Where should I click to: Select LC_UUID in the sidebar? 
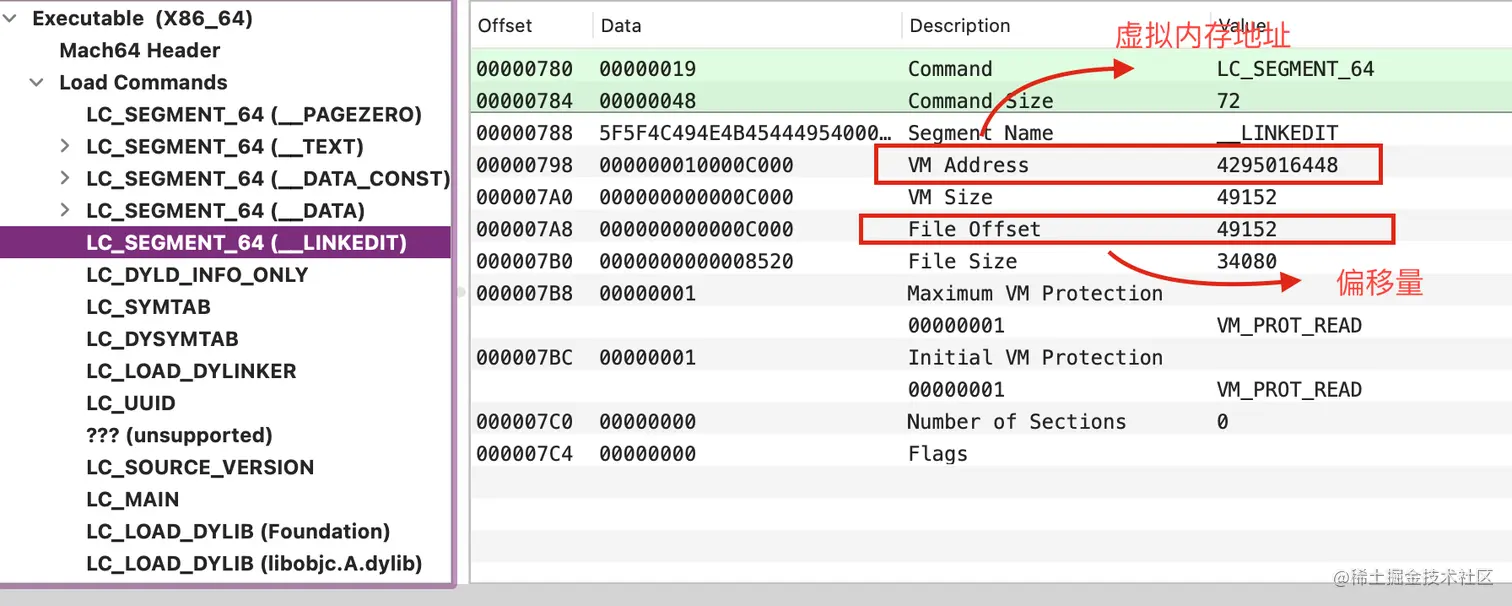coord(130,402)
